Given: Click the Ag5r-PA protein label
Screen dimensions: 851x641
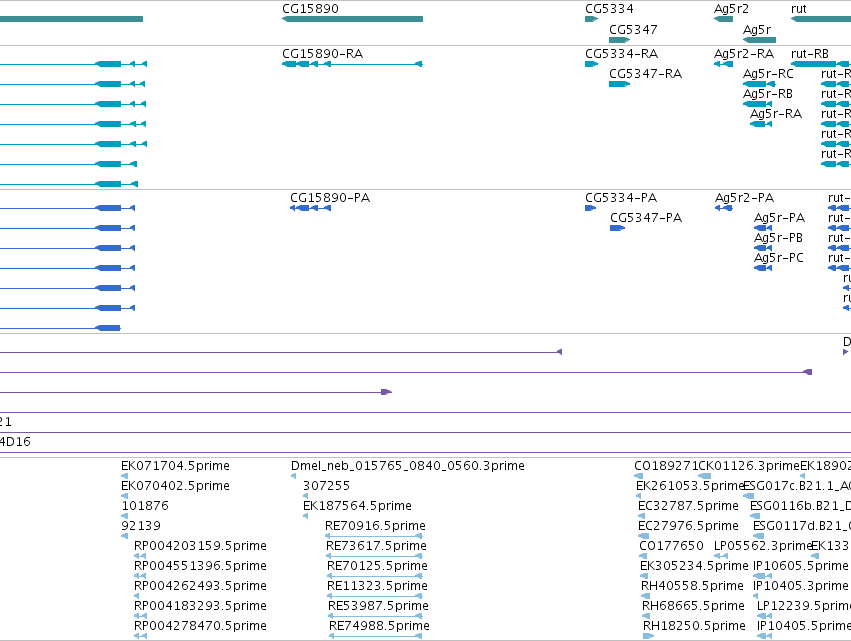Looking at the screenshot, I should coord(779,218).
